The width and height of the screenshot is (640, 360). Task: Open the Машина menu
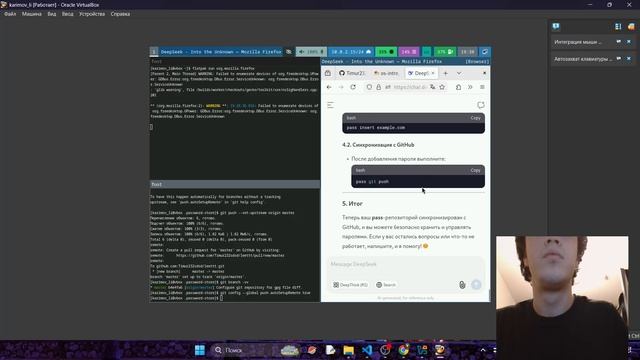(x=32, y=14)
